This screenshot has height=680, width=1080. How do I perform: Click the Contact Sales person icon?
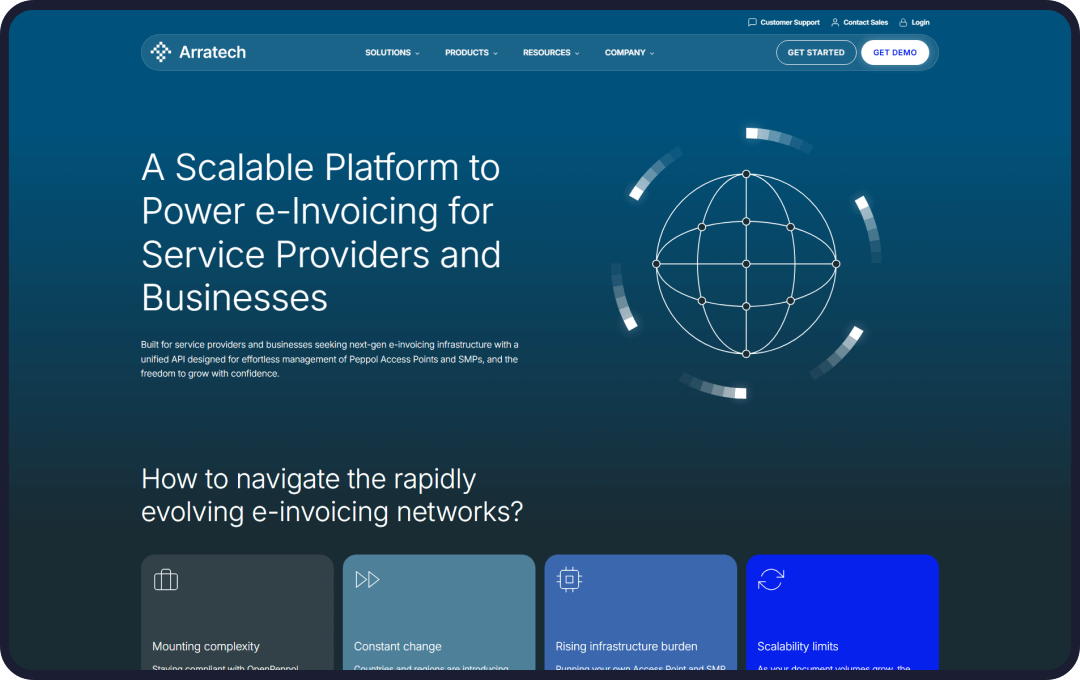pos(835,22)
